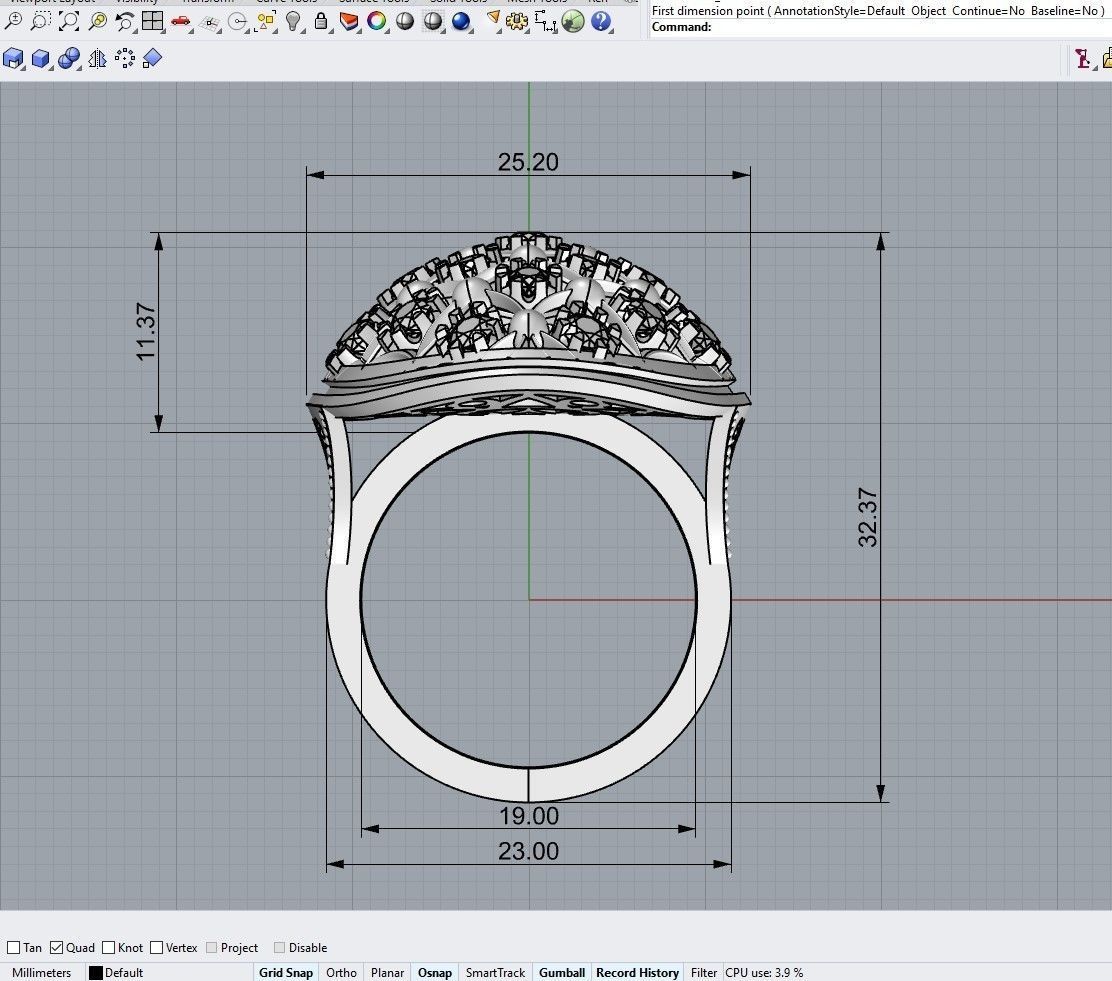Screen dimensions: 1112x981
Task: Open the Set CPlane grid icon
Action: (210, 23)
